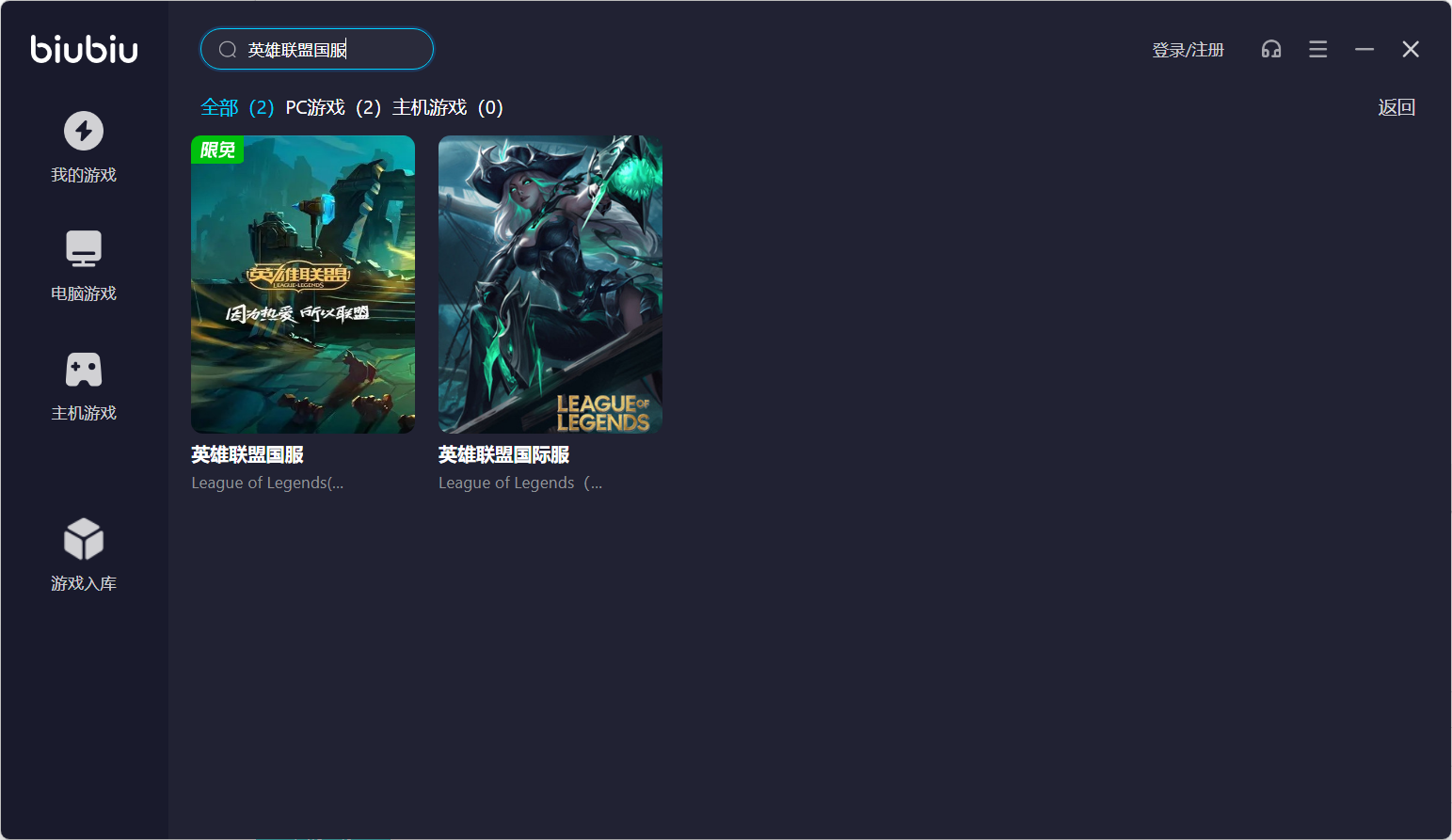Click 返回 to go back

[x=1396, y=107]
